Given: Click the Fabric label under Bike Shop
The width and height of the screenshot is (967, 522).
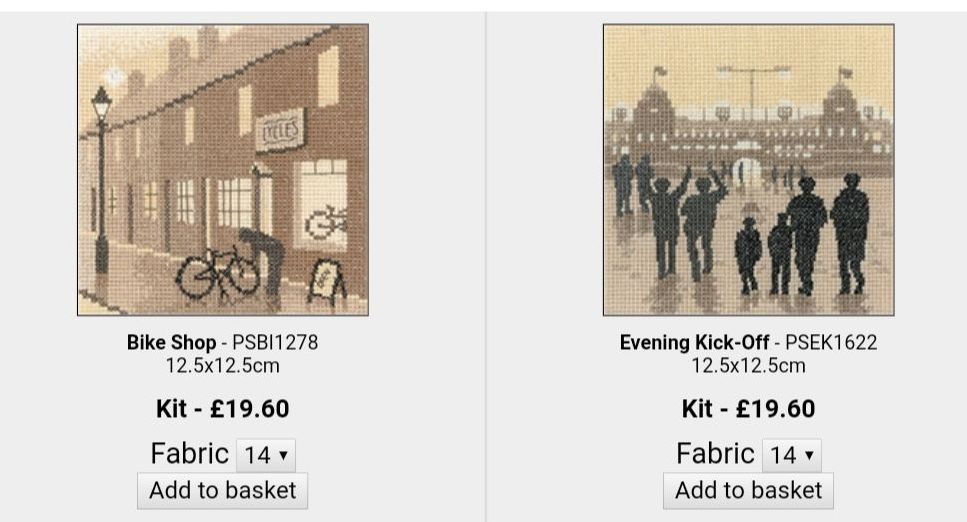Looking at the screenshot, I should tap(190, 454).
